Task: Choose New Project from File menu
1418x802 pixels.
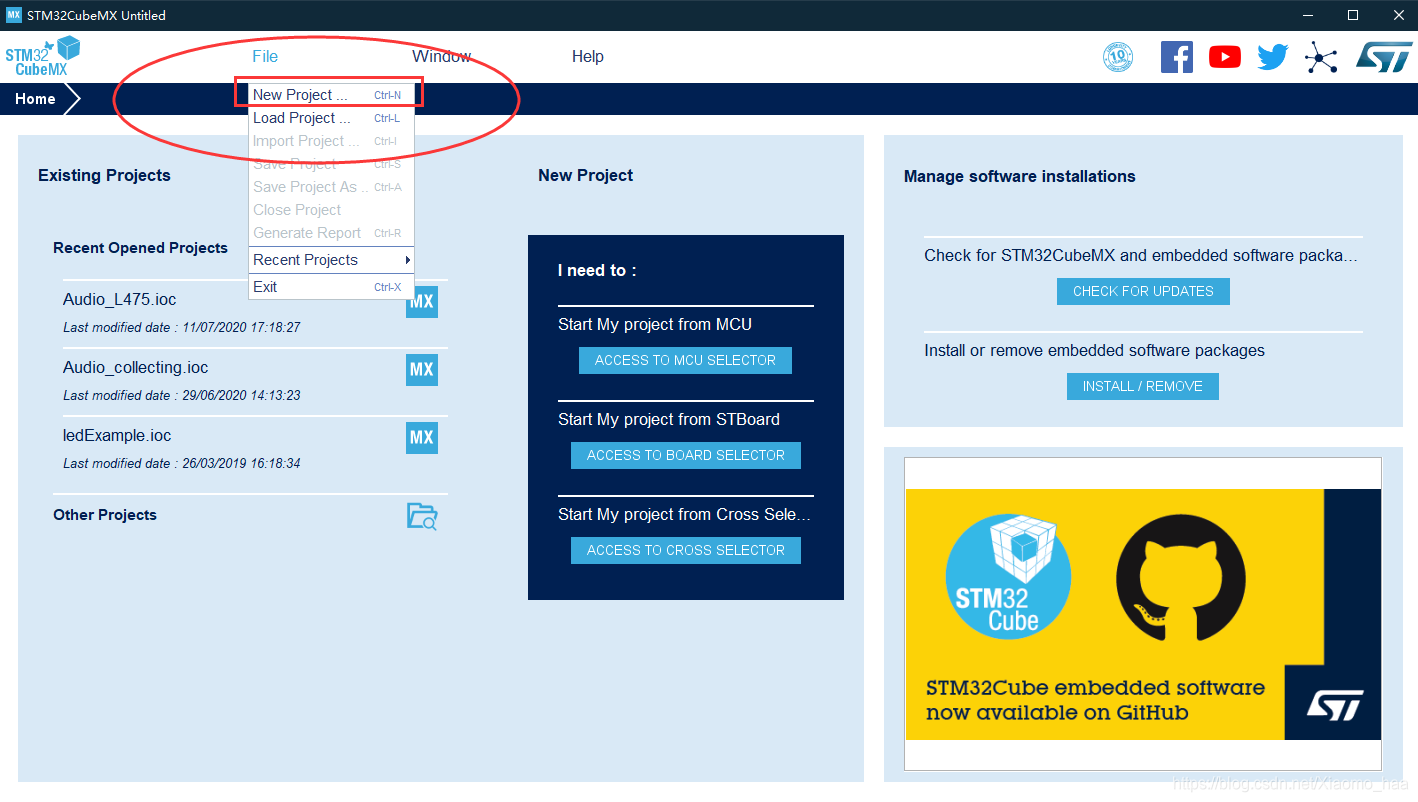Action: [331, 95]
